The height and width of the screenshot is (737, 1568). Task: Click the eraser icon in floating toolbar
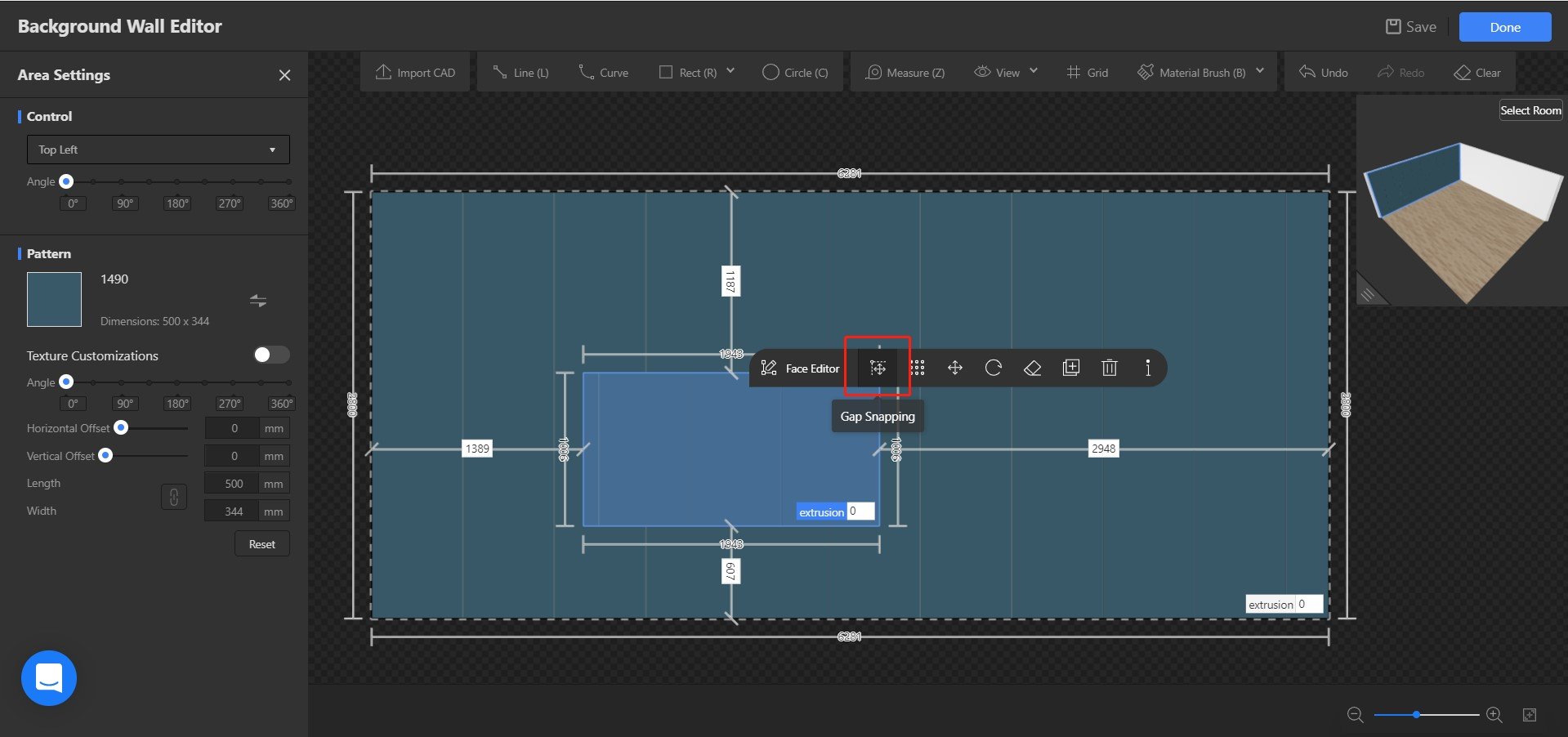pyautogui.click(x=1032, y=368)
